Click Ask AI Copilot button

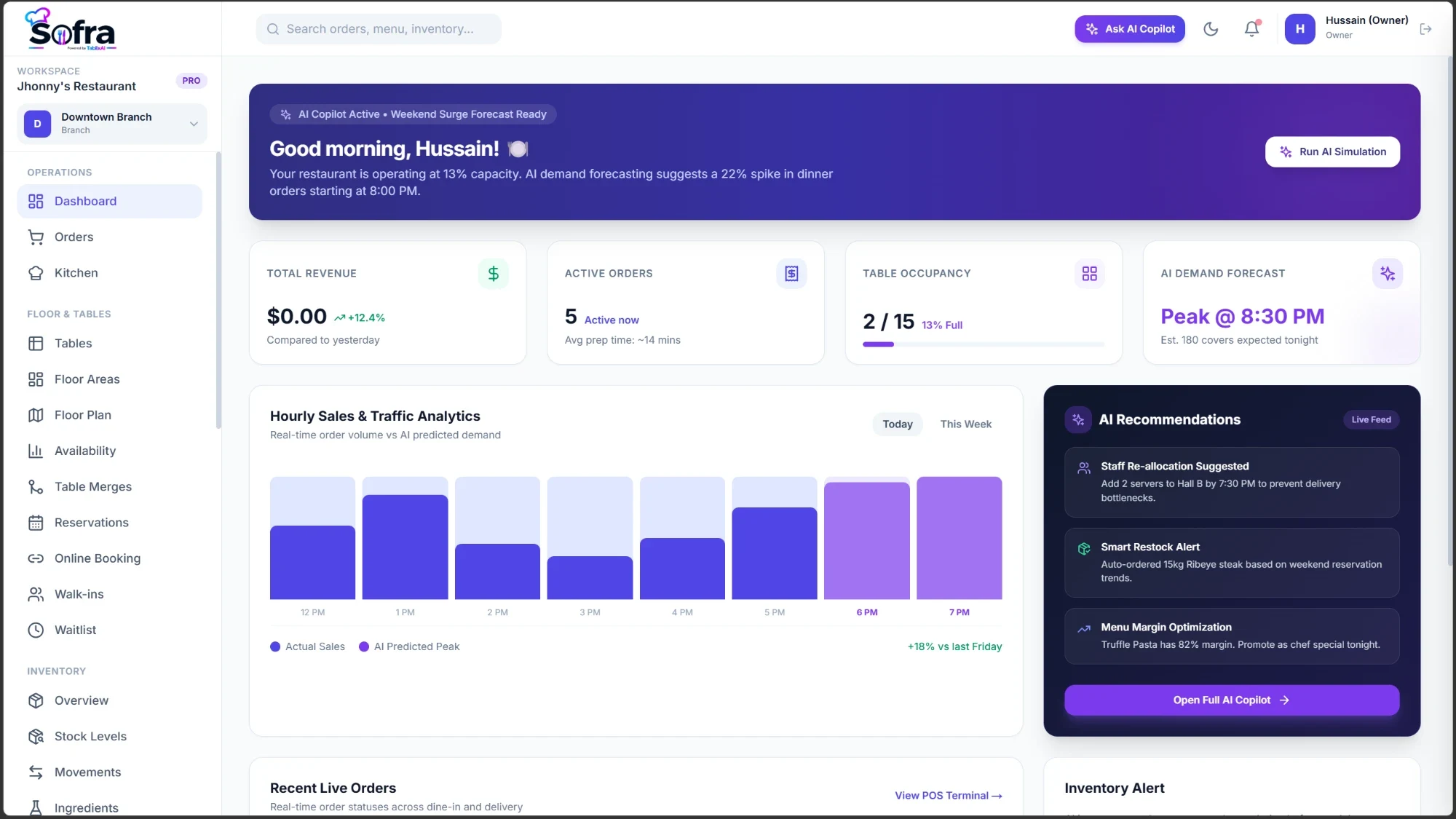(x=1130, y=29)
